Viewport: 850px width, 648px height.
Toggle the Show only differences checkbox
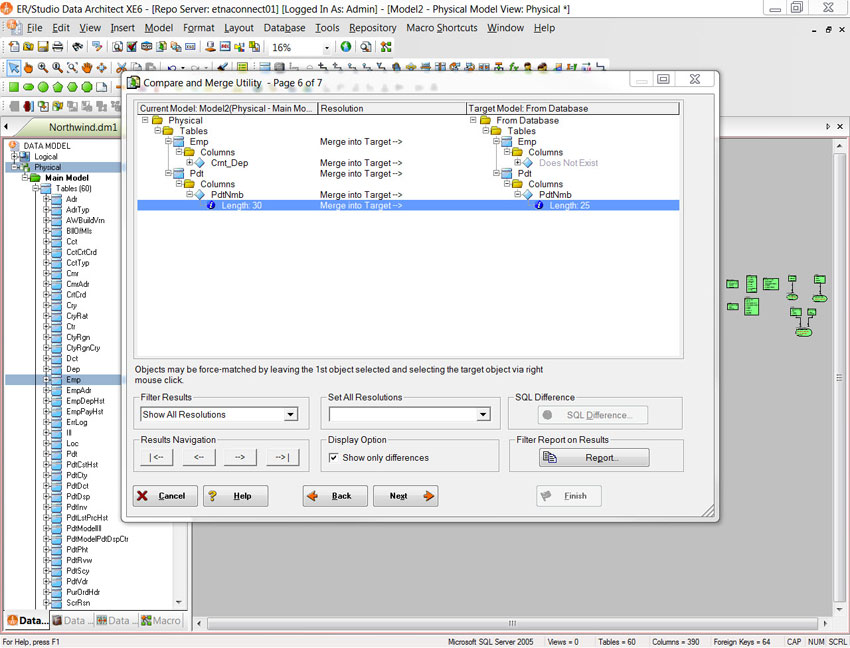tap(333, 458)
